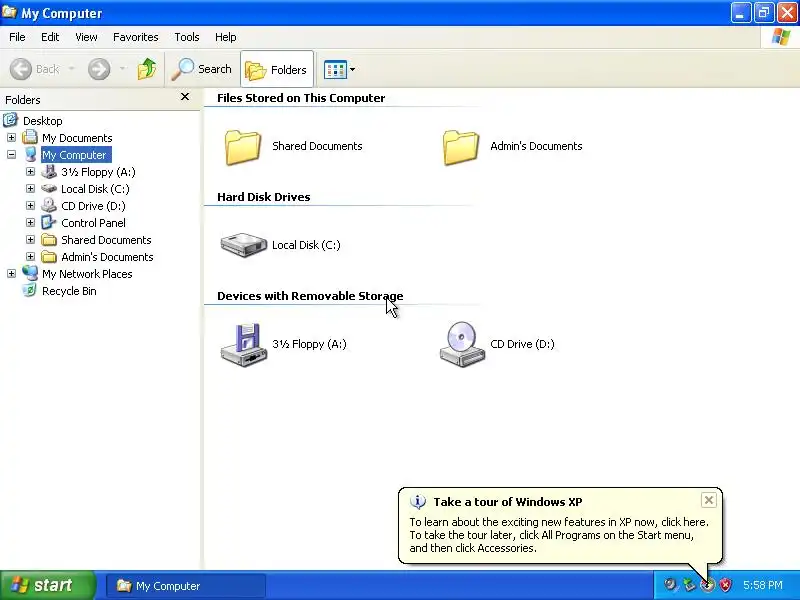Close the Windows XP tour balloon

709,500
